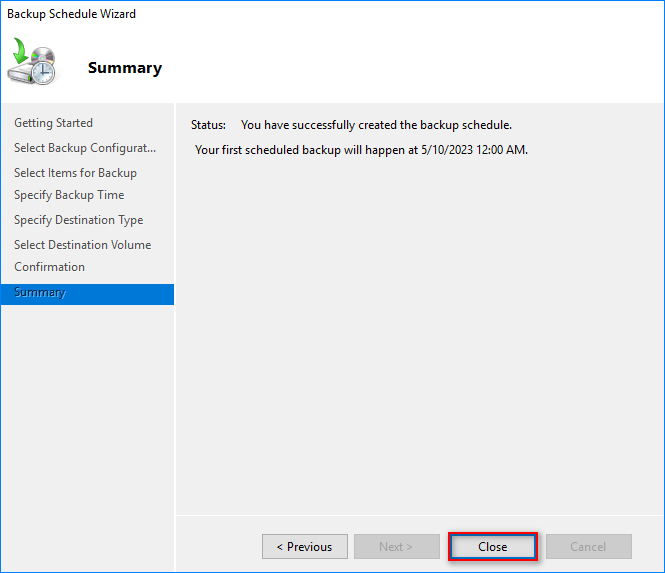This screenshot has width=665, height=573.
Task: Select the Getting Started step
Action: [53, 123]
